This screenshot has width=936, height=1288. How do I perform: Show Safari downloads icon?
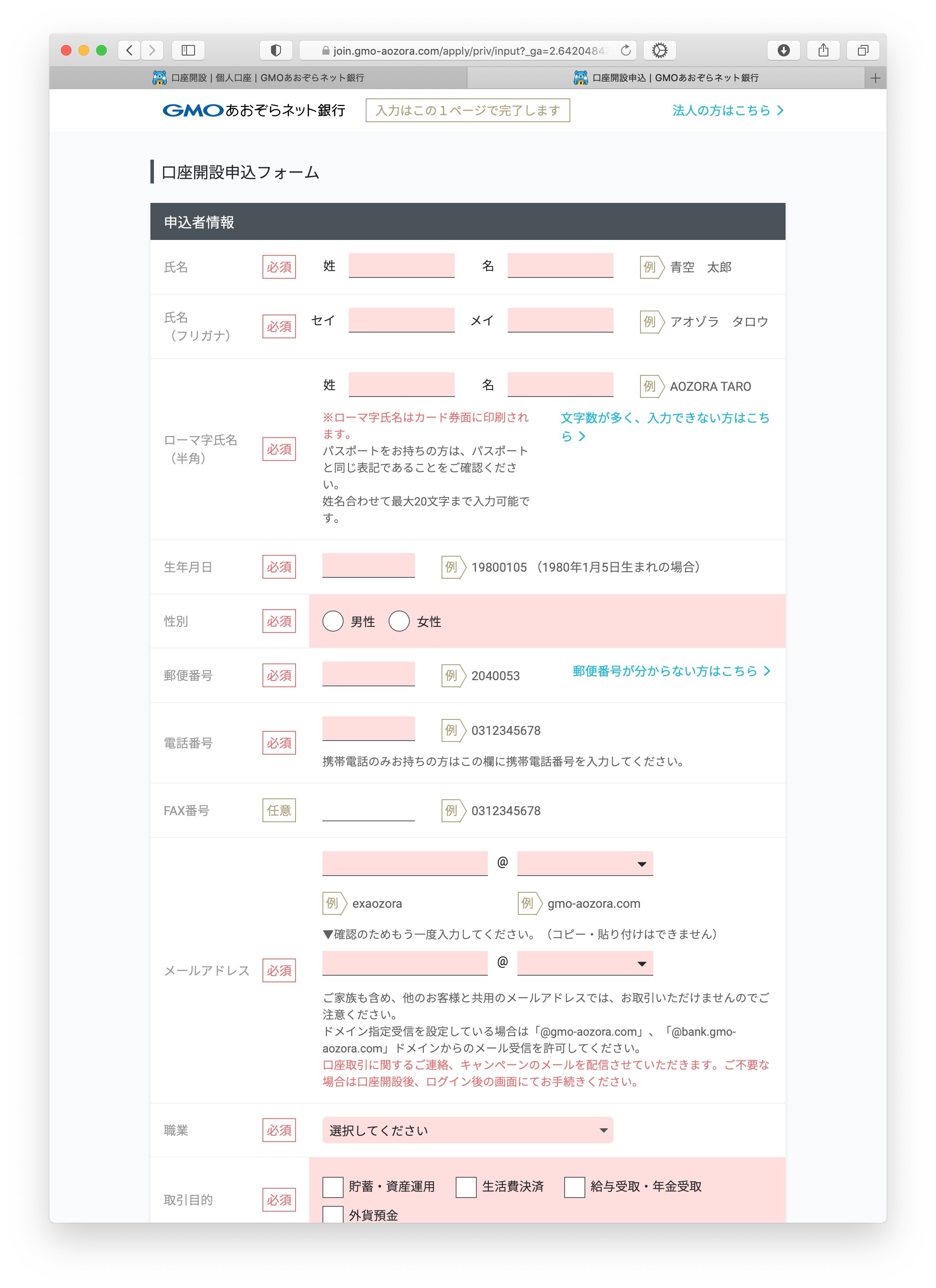[783, 50]
